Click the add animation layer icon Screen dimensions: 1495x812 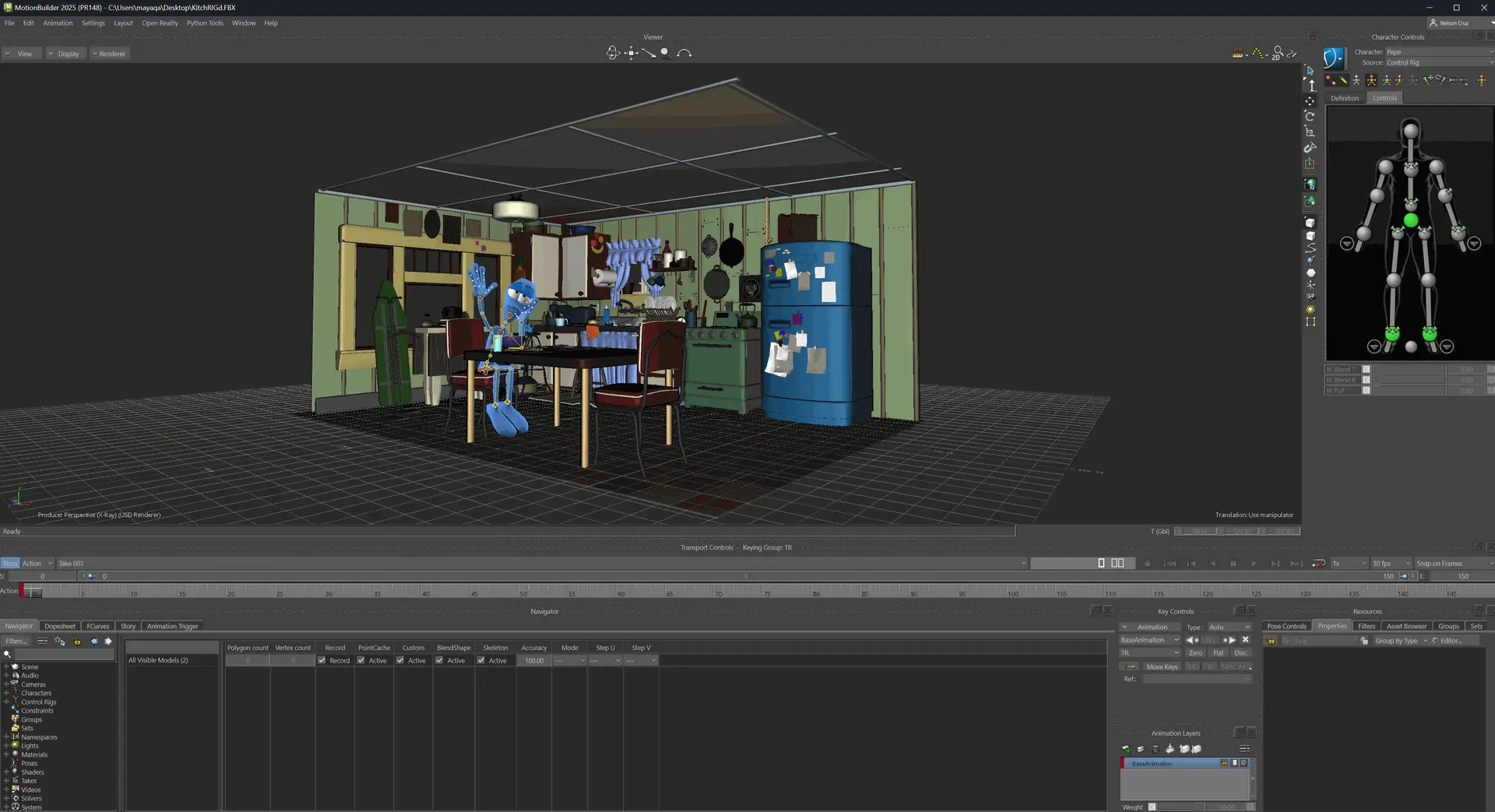coord(1126,749)
